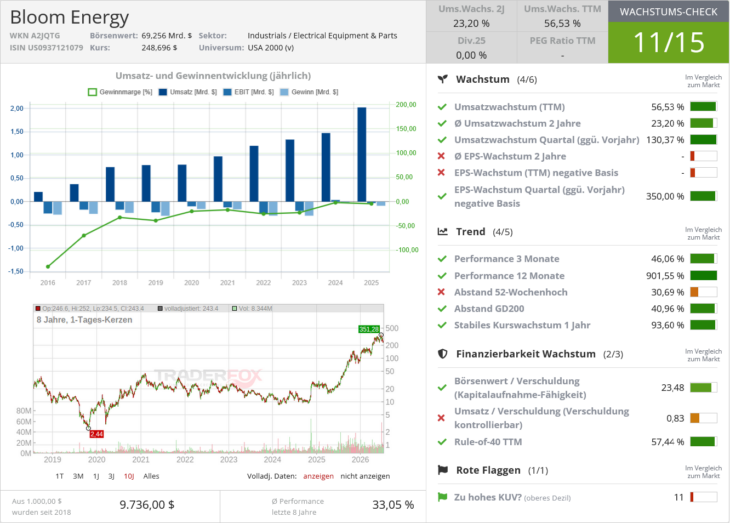Click the Rote Flaggen flag icon
The height and width of the screenshot is (523, 730).
442,470
